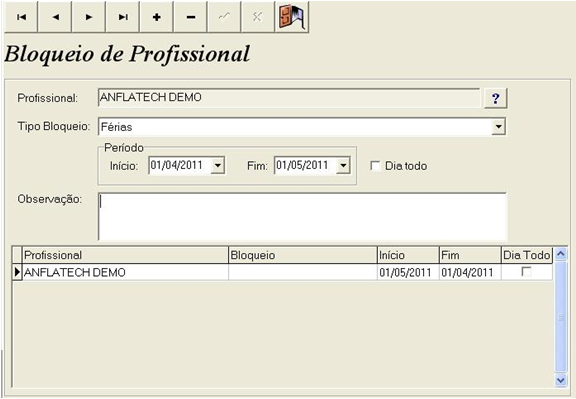This screenshot has height=399, width=576.
Task: Select grid cell ANFLATECH DEMO
Action: 125,272
